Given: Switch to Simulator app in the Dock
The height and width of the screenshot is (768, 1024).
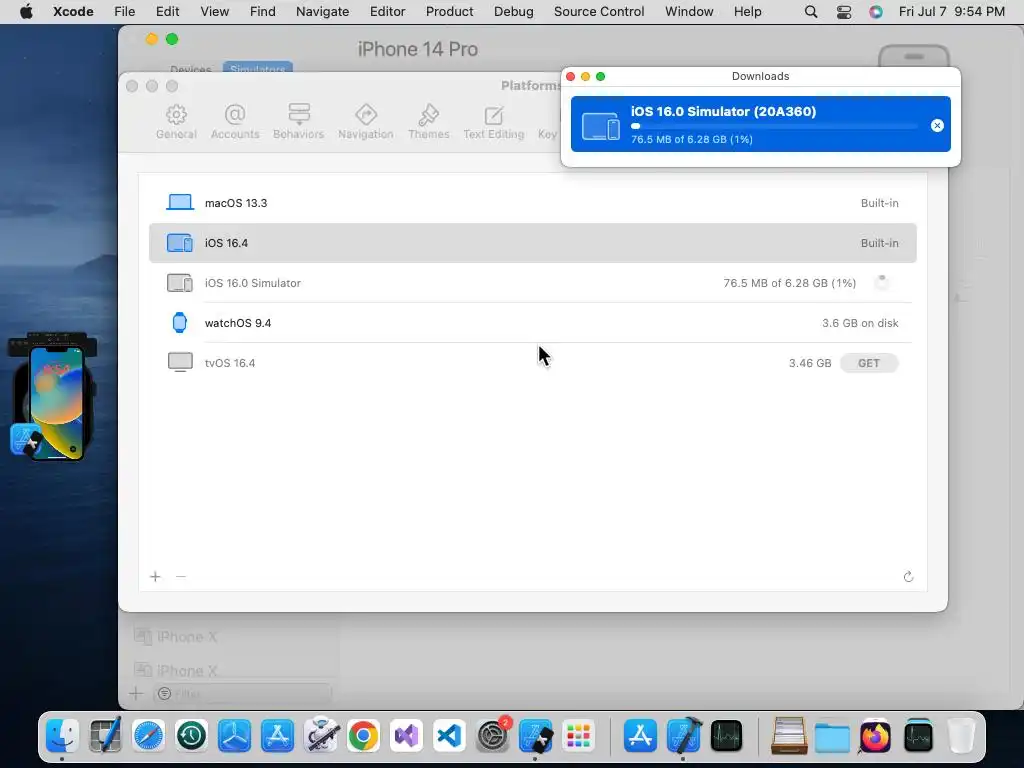Looking at the screenshot, I should (536, 736).
